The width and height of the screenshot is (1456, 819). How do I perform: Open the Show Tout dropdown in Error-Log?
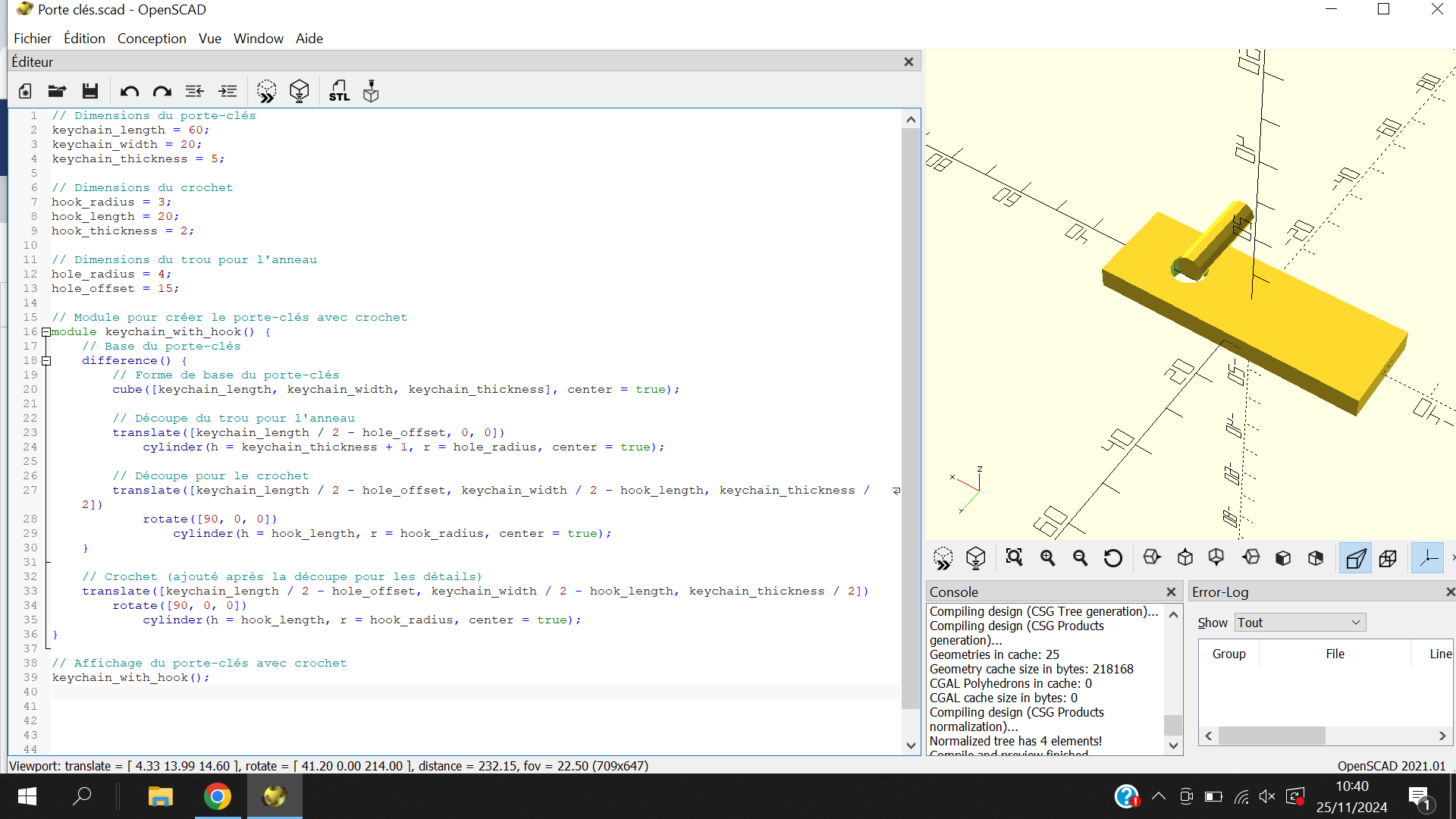[1300, 623]
